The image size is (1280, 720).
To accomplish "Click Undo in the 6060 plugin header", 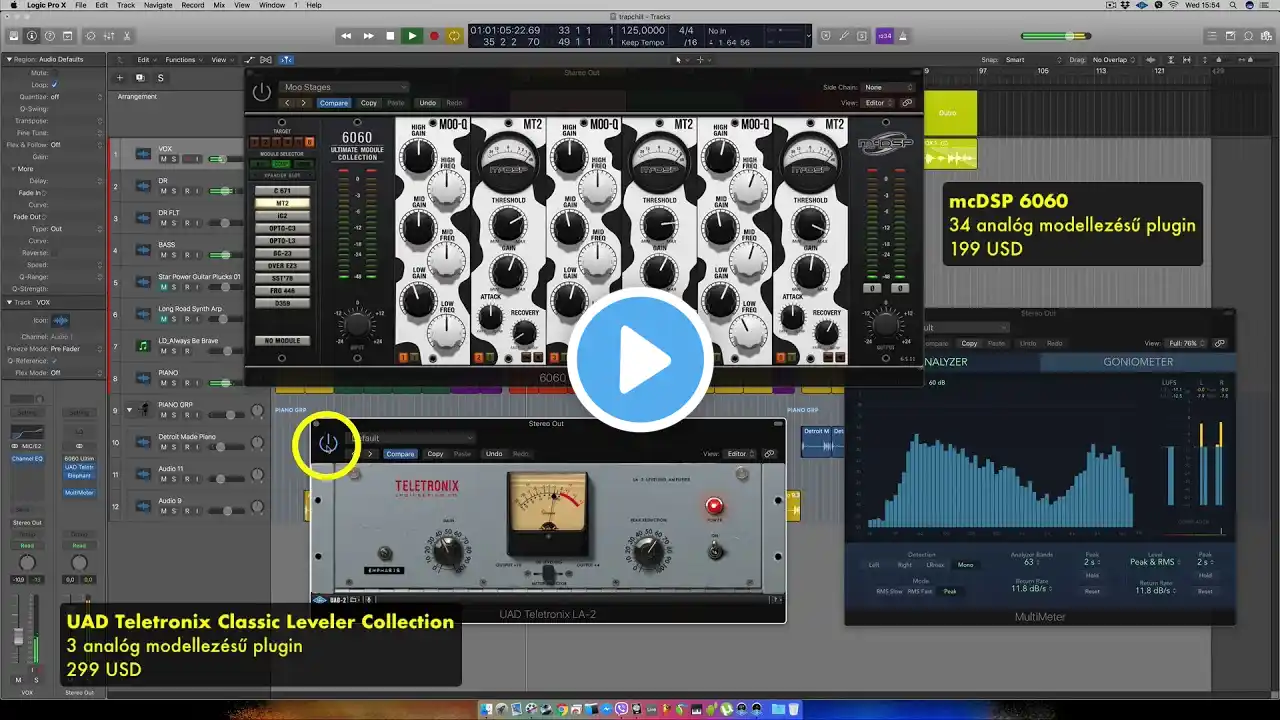I will pos(427,103).
